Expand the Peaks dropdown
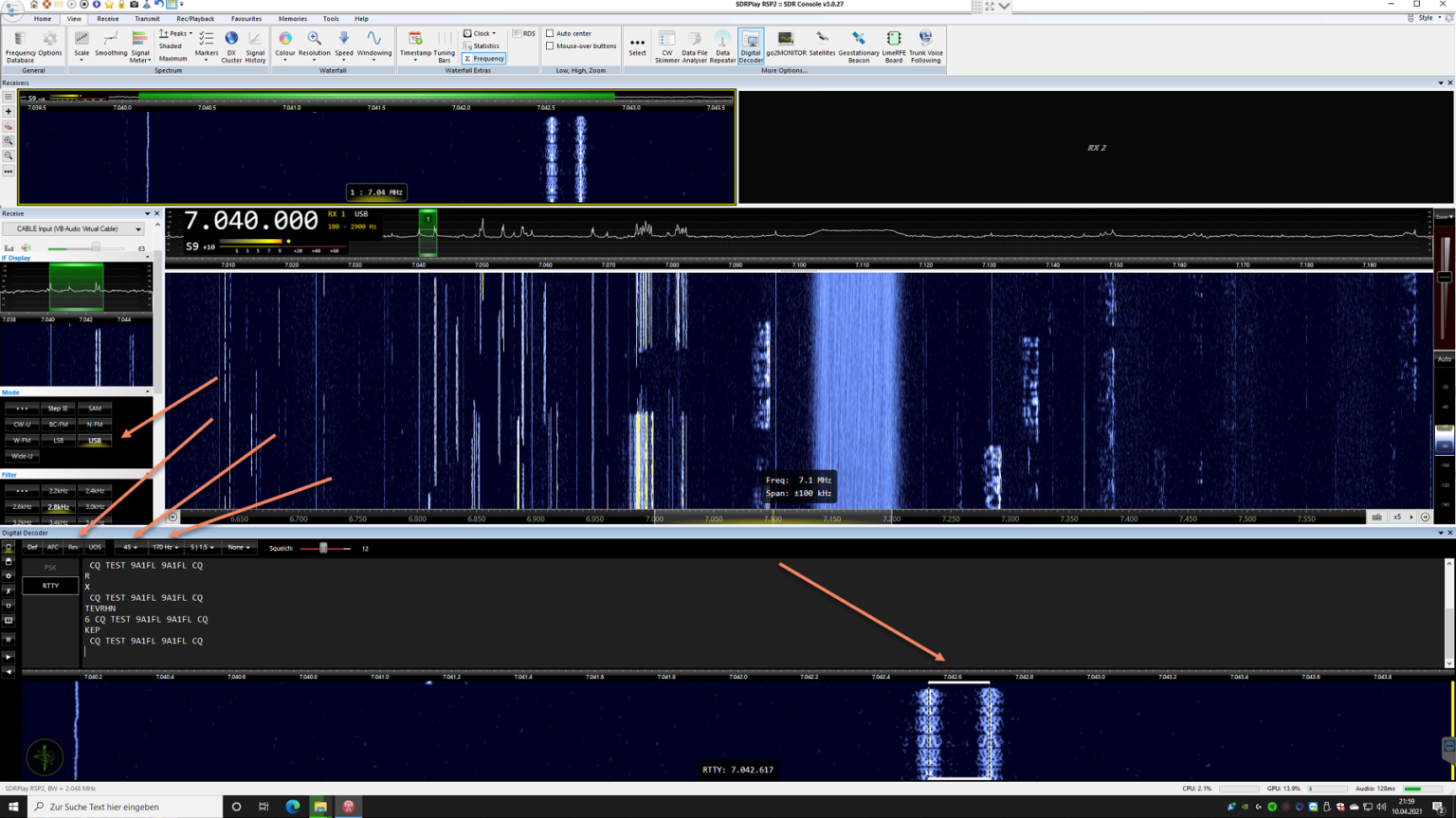 (x=175, y=33)
